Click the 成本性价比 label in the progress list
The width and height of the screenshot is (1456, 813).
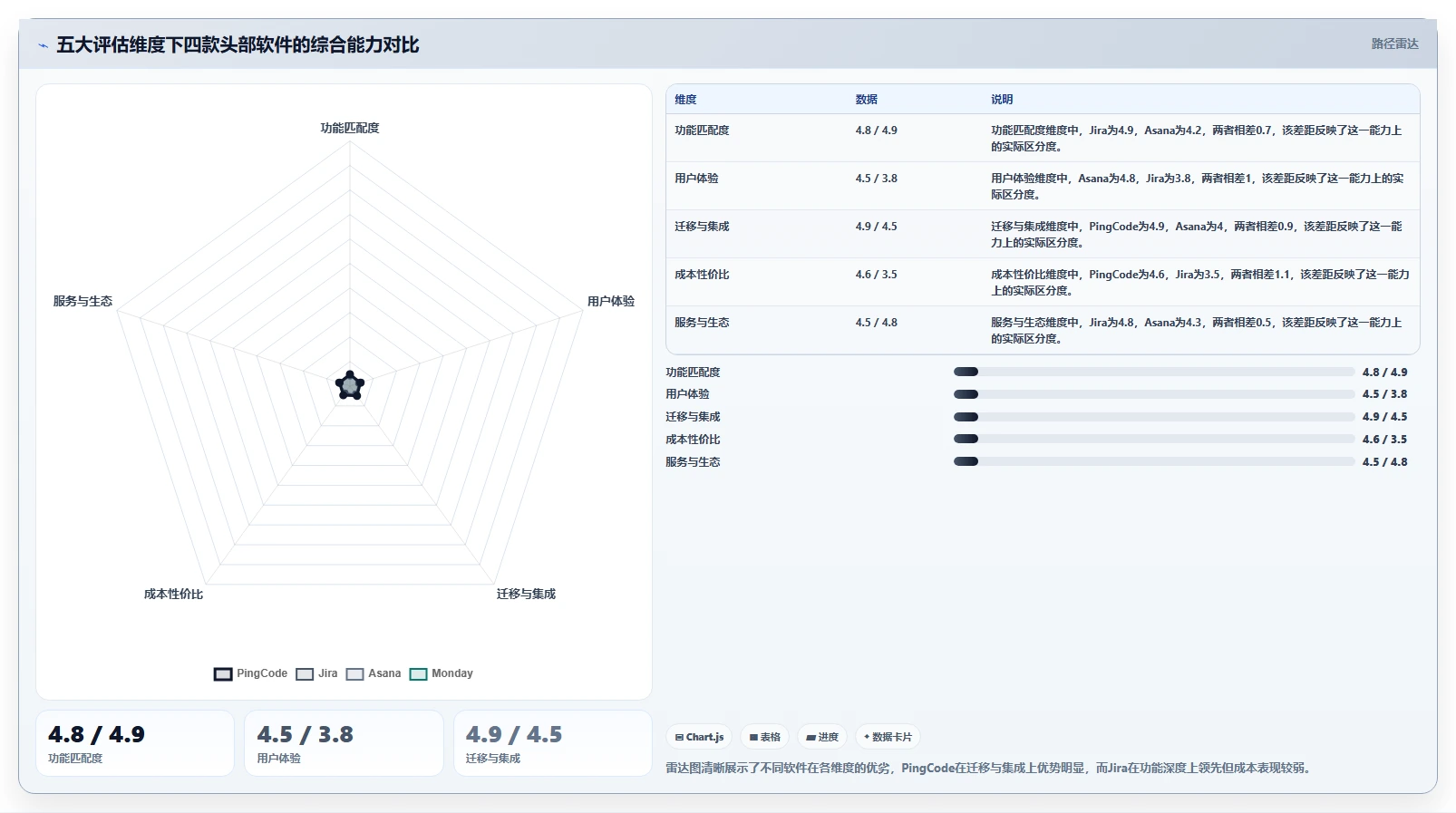(693, 440)
